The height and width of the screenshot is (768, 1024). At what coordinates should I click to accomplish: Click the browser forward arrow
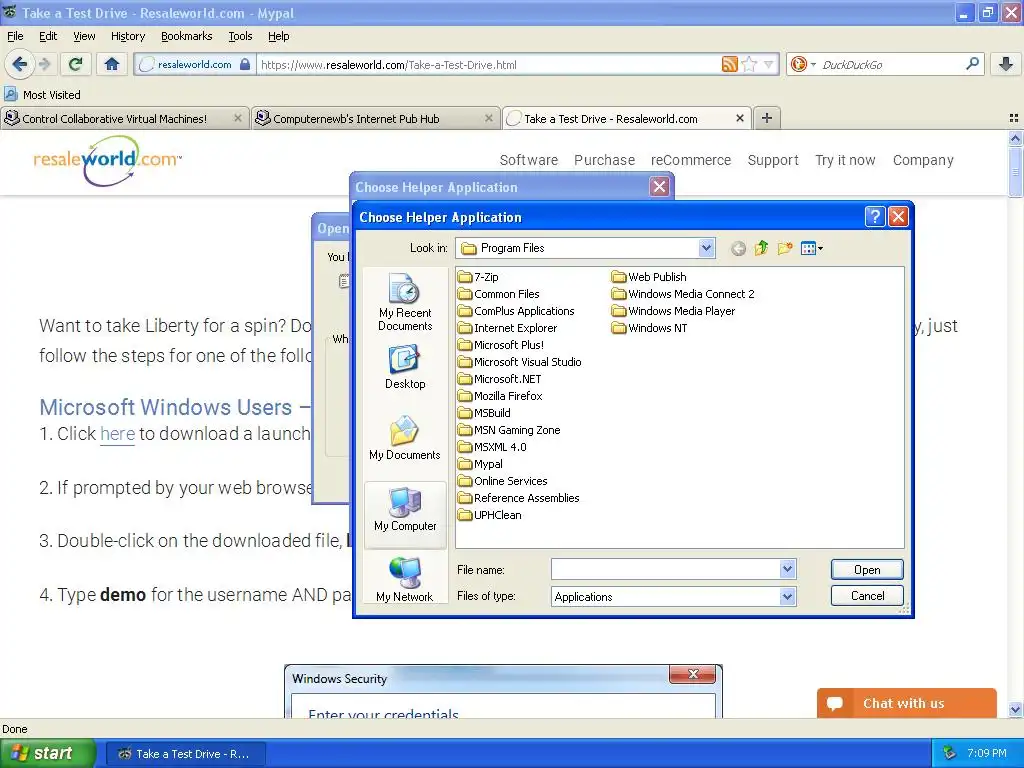(44, 64)
